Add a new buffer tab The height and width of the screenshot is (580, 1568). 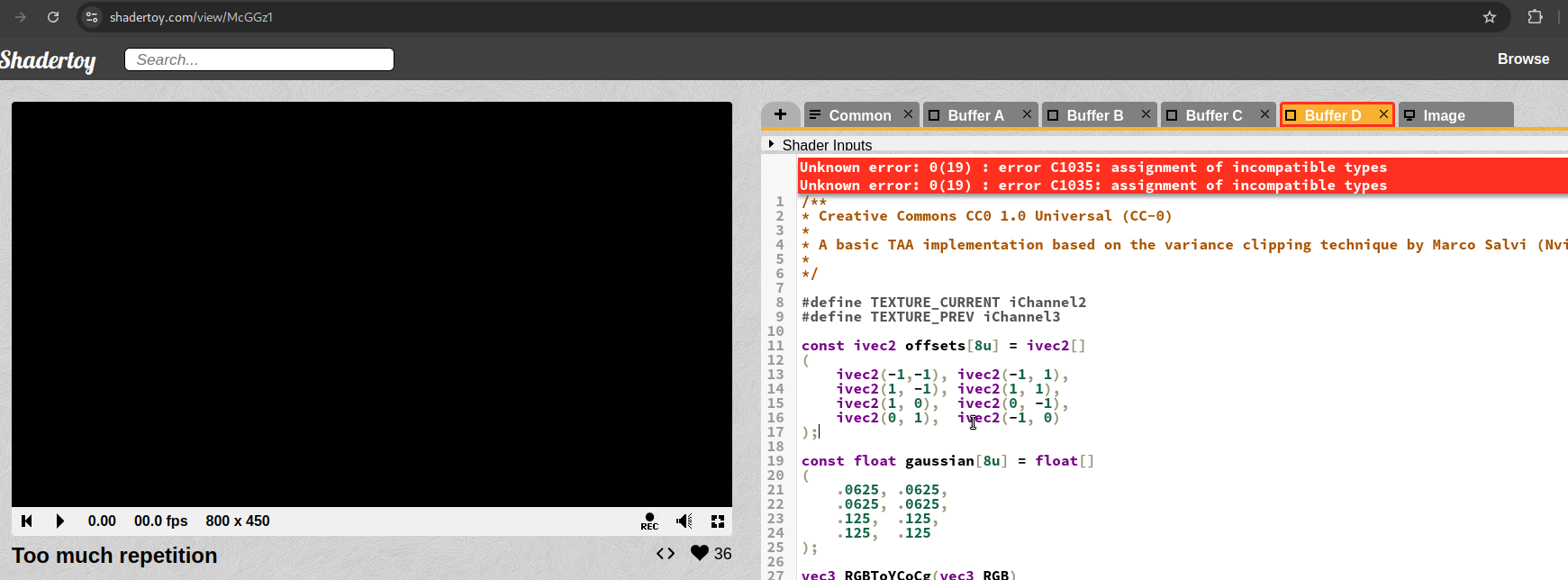780,114
